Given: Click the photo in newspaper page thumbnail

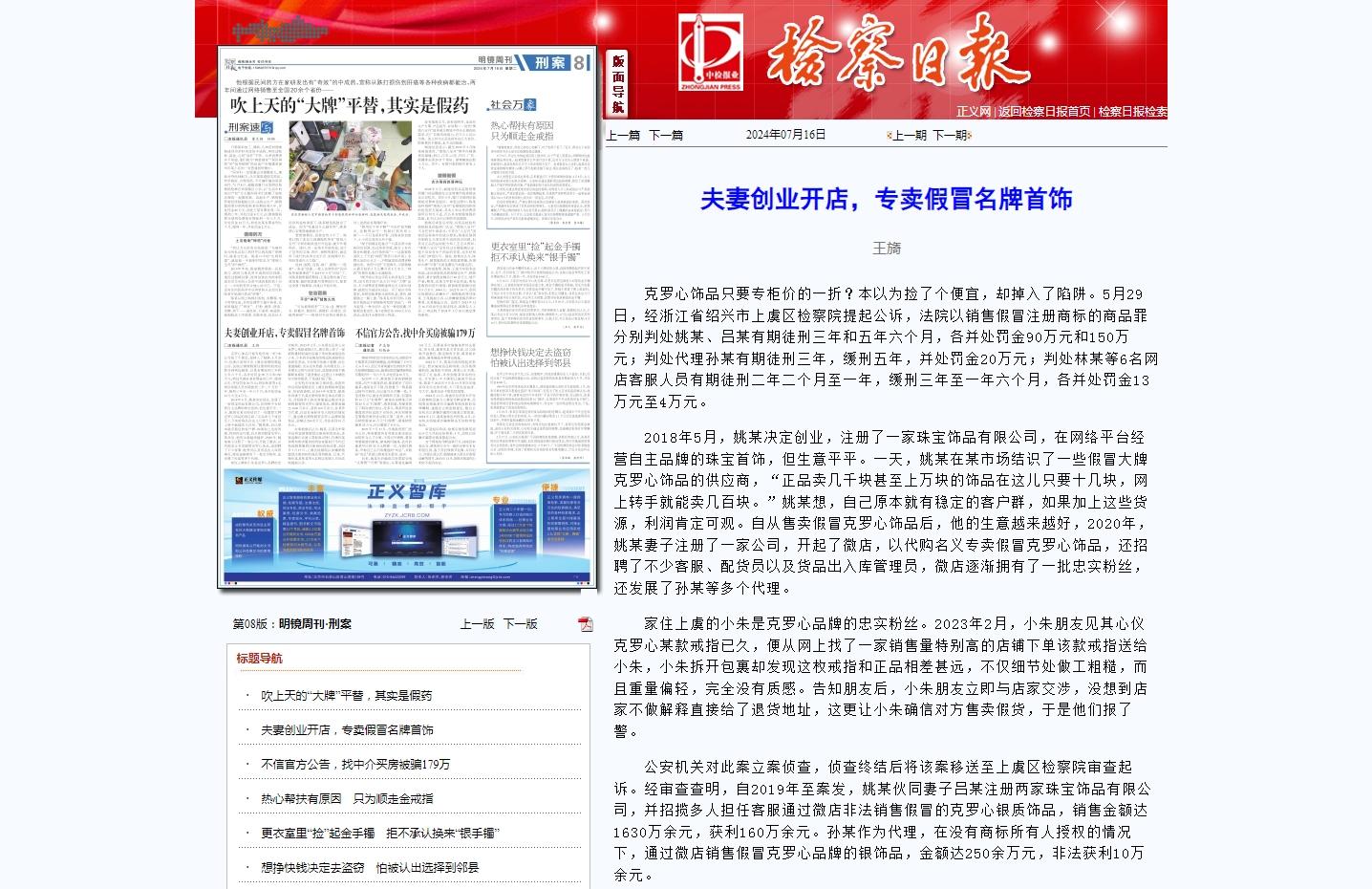Looking at the screenshot, I should (x=350, y=166).
